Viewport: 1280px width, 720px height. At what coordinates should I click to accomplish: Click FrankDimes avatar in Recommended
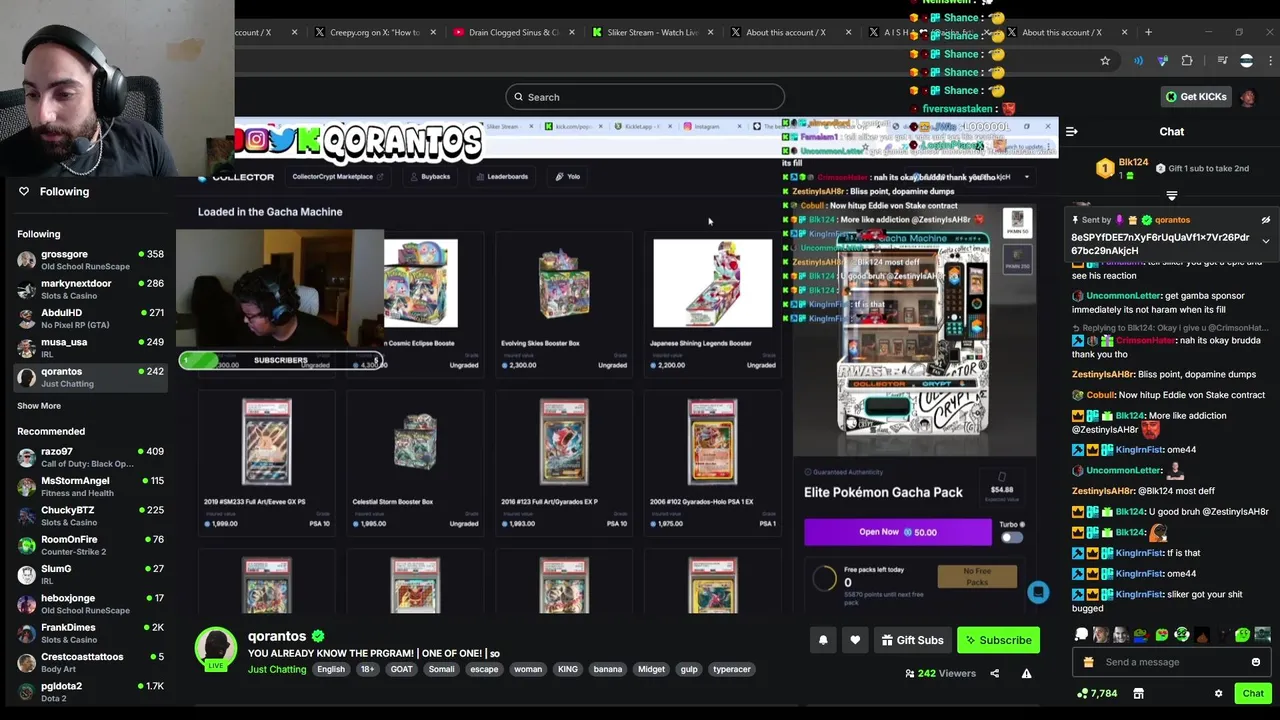pos(27,633)
